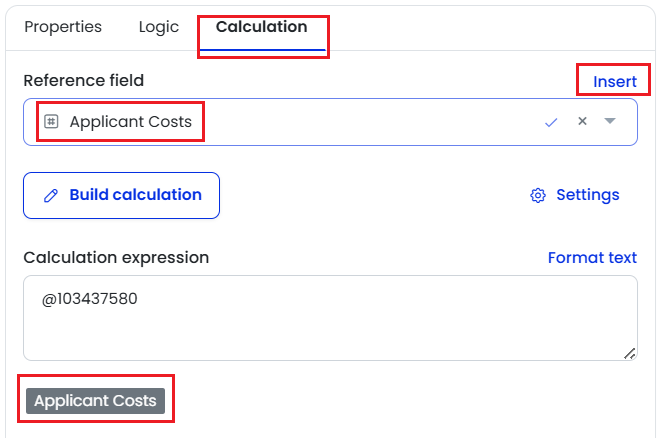Click the gray Applicant Costs tag

pyautogui.click(x=95, y=401)
